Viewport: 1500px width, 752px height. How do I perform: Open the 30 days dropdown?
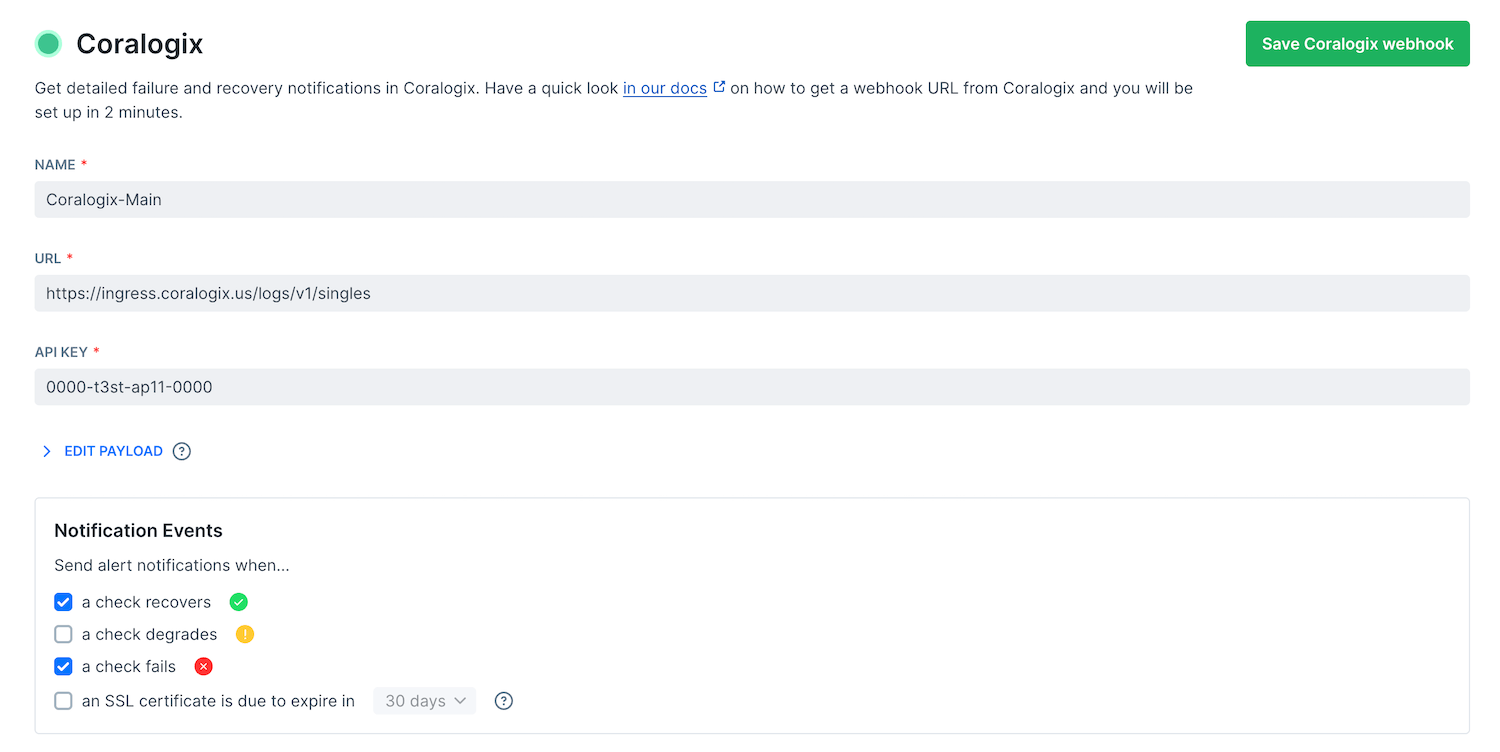424,701
